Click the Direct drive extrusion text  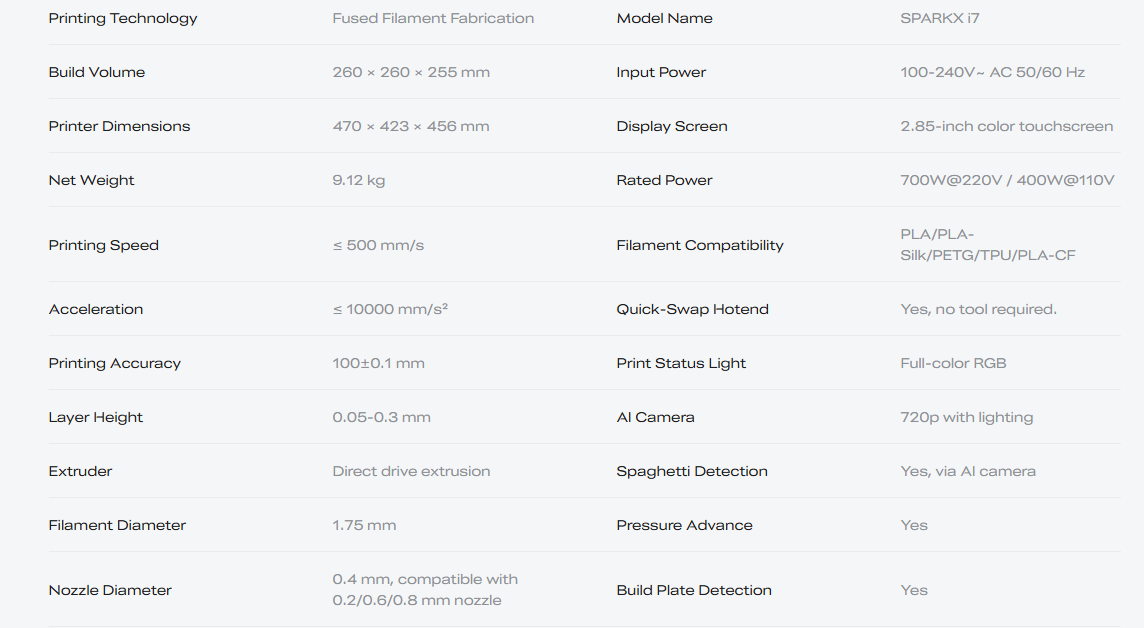[411, 471]
